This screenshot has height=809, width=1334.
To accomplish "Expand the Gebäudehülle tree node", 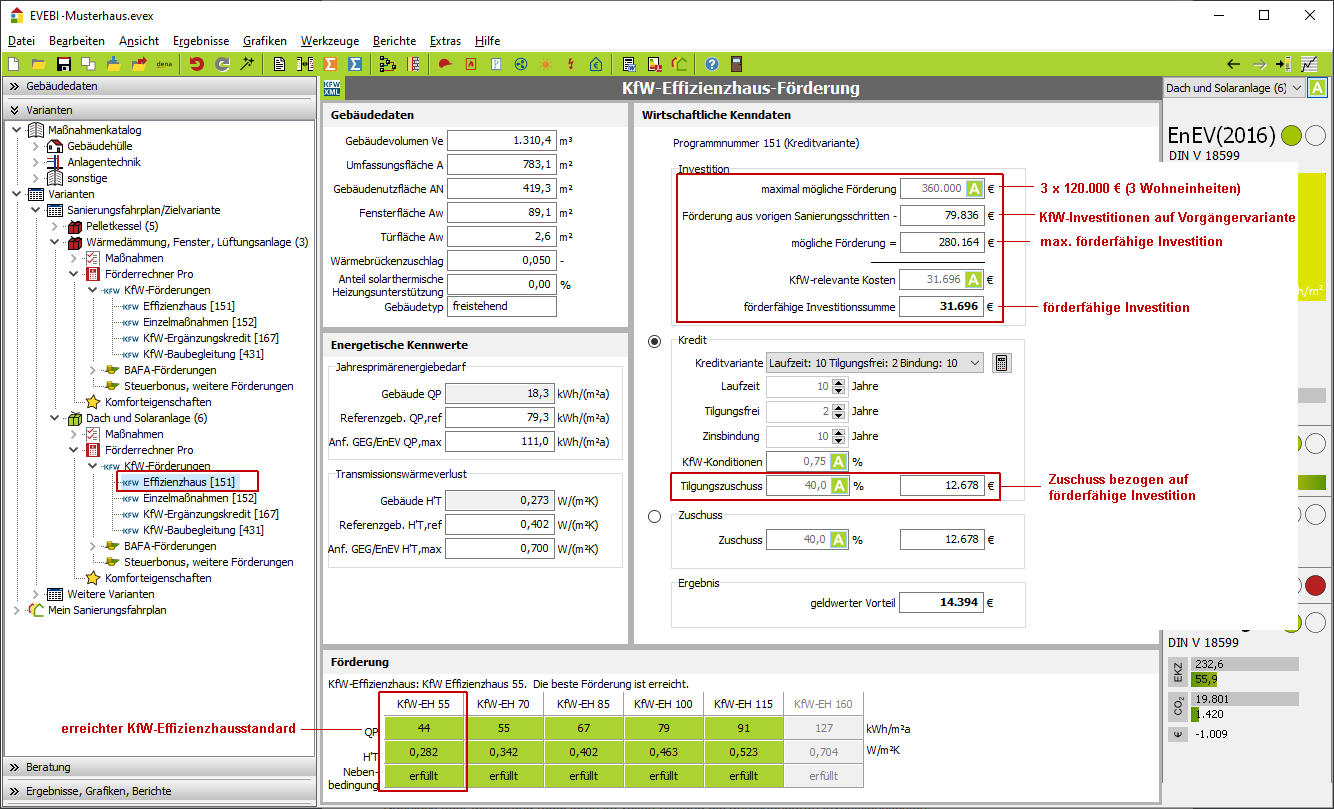I will 35,146.
